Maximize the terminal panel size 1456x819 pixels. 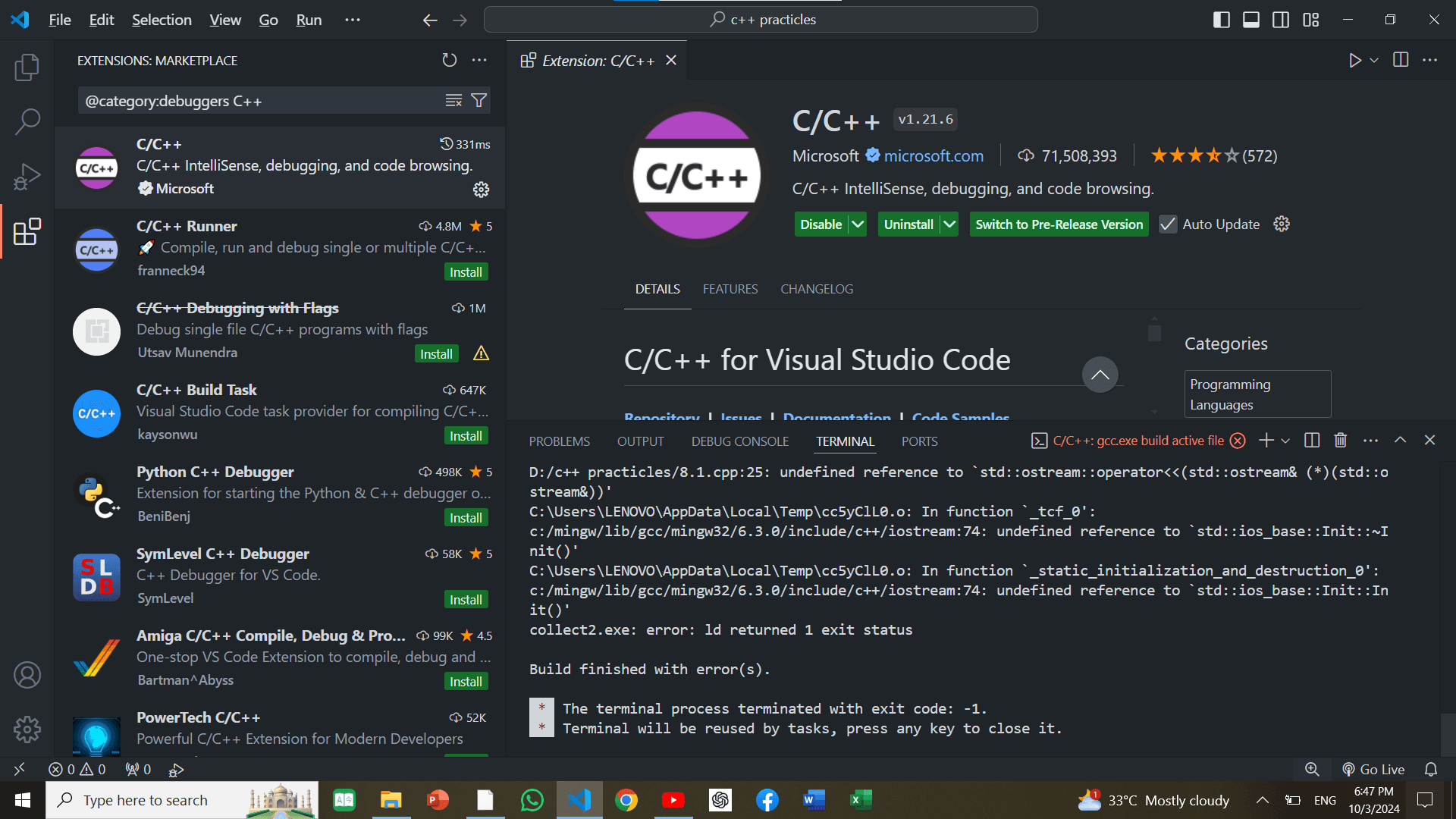(x=1401, y=441)
